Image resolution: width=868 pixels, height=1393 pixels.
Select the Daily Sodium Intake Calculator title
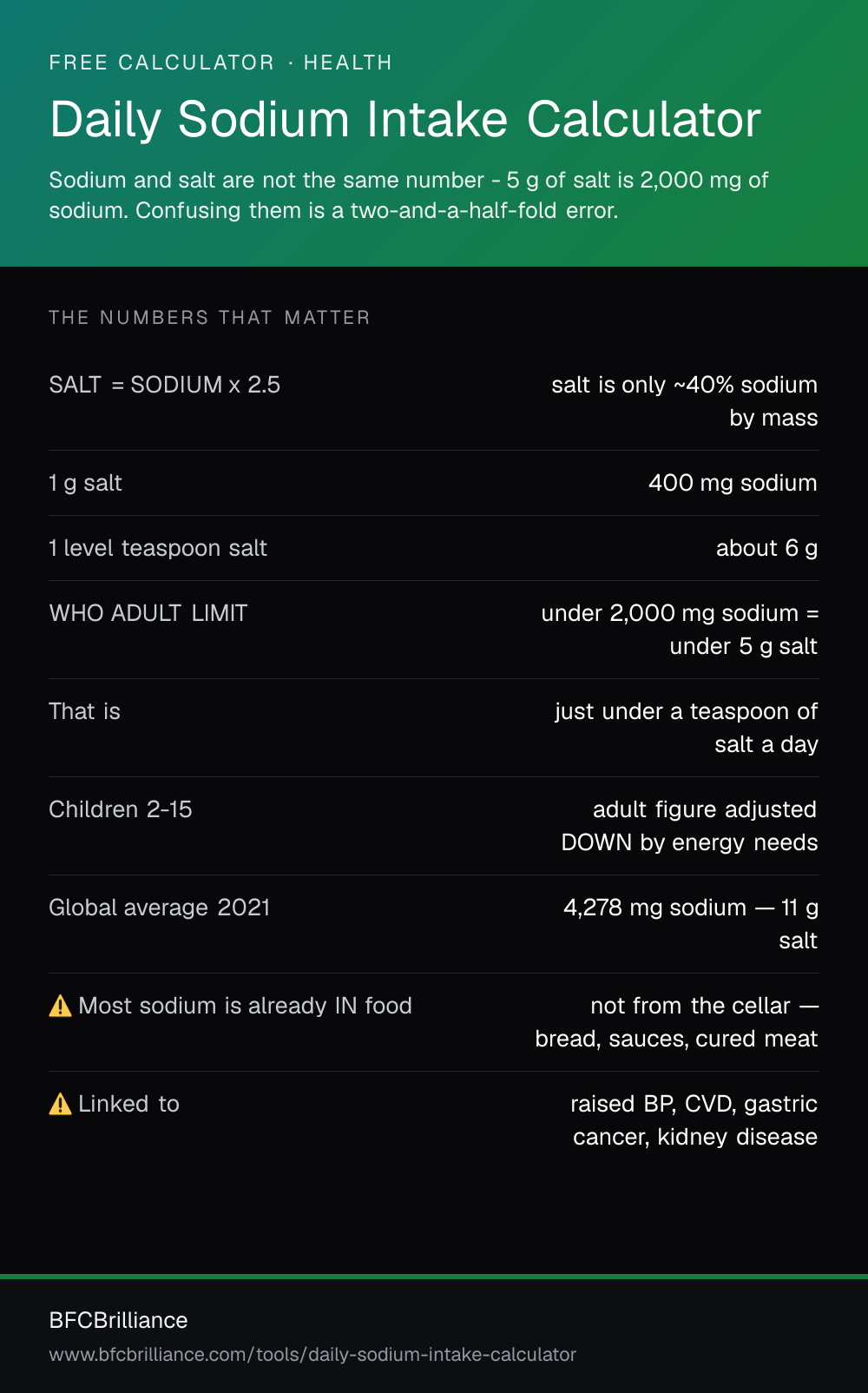coord(405,119)
